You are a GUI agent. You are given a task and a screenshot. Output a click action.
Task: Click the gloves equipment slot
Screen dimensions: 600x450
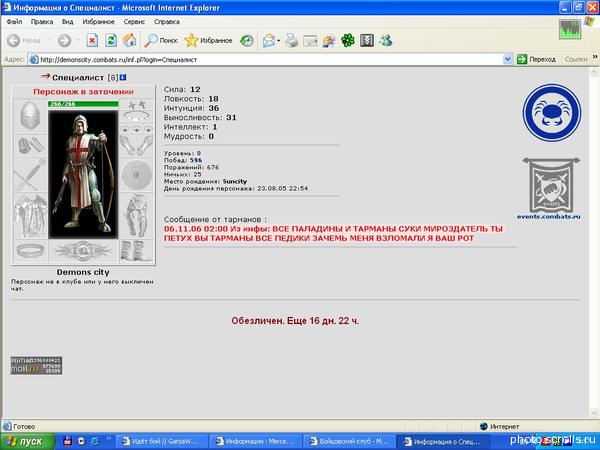pos(137,145)
